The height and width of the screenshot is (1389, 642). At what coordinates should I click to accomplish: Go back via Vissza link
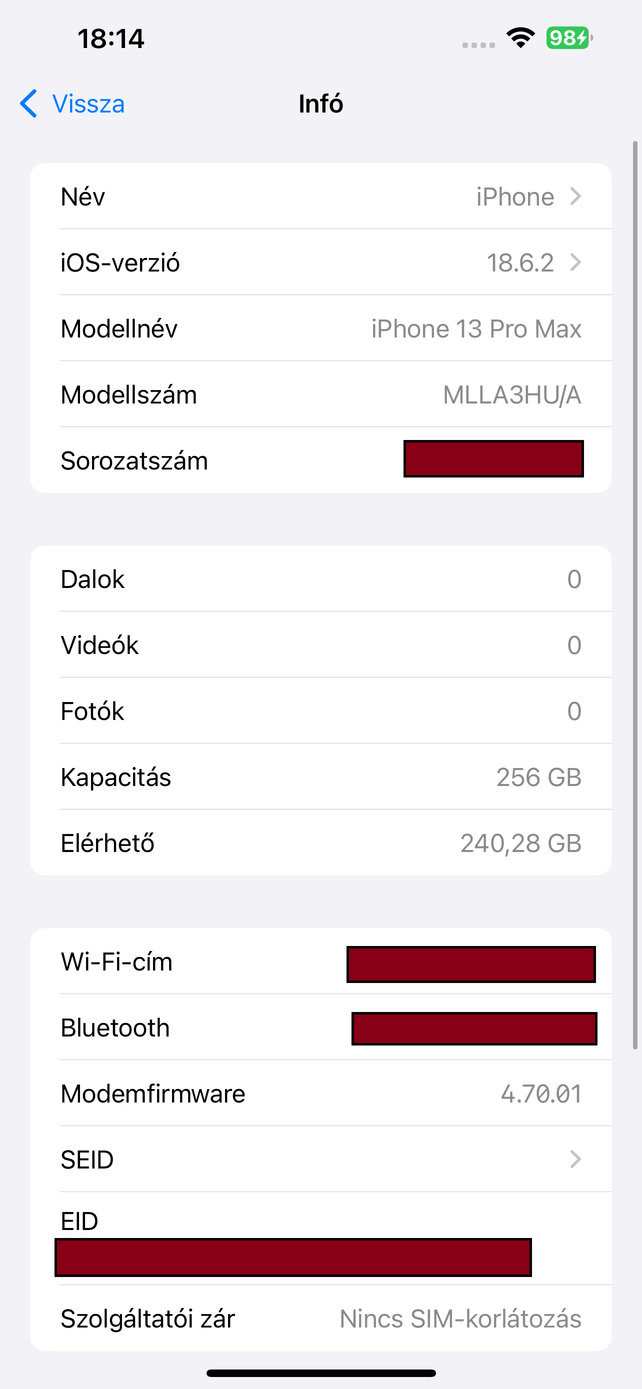pyautogui.click(x=88, y=104)
